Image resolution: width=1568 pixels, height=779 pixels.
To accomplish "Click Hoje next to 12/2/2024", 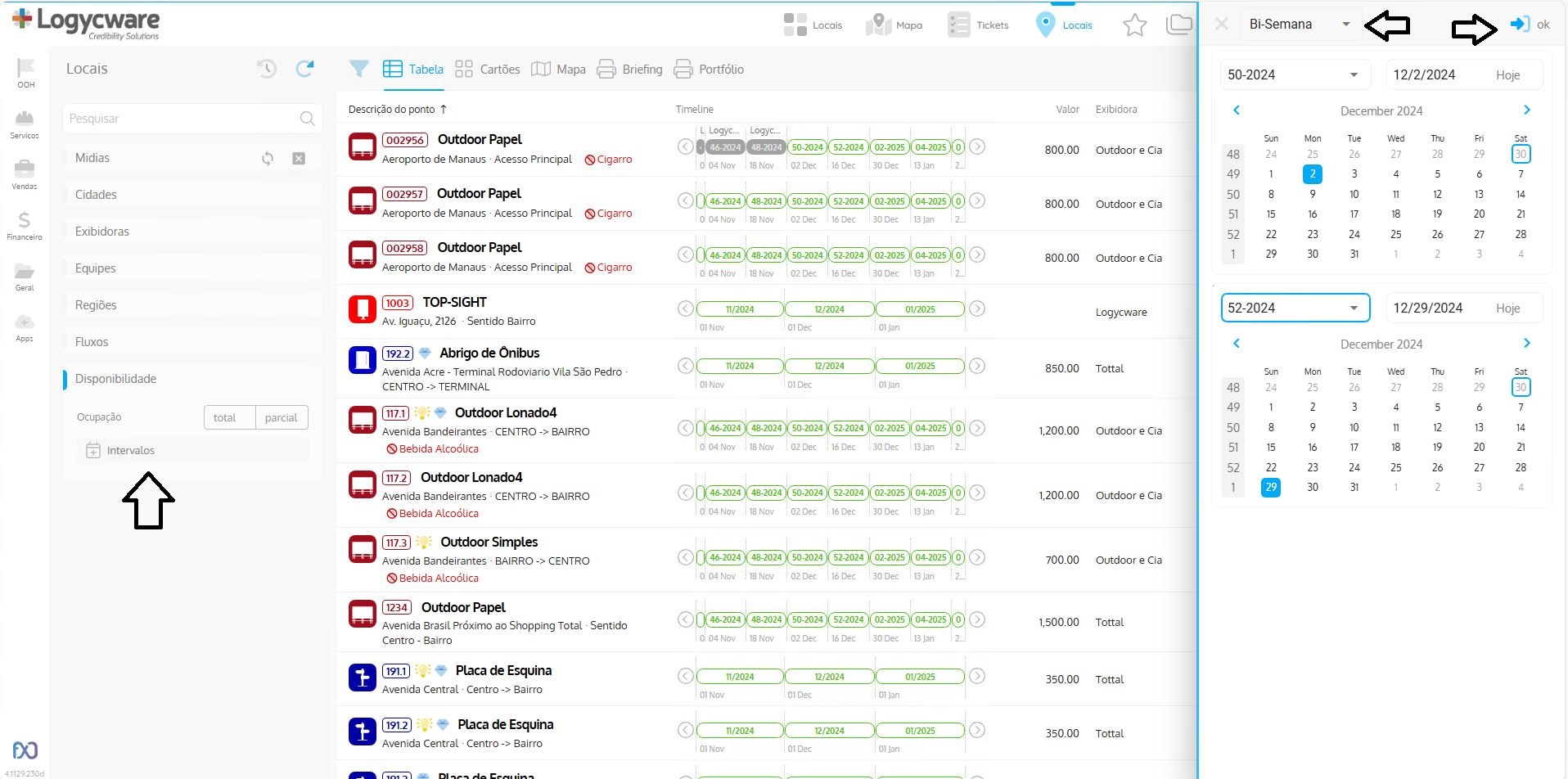I will (x=1507, y=75).
